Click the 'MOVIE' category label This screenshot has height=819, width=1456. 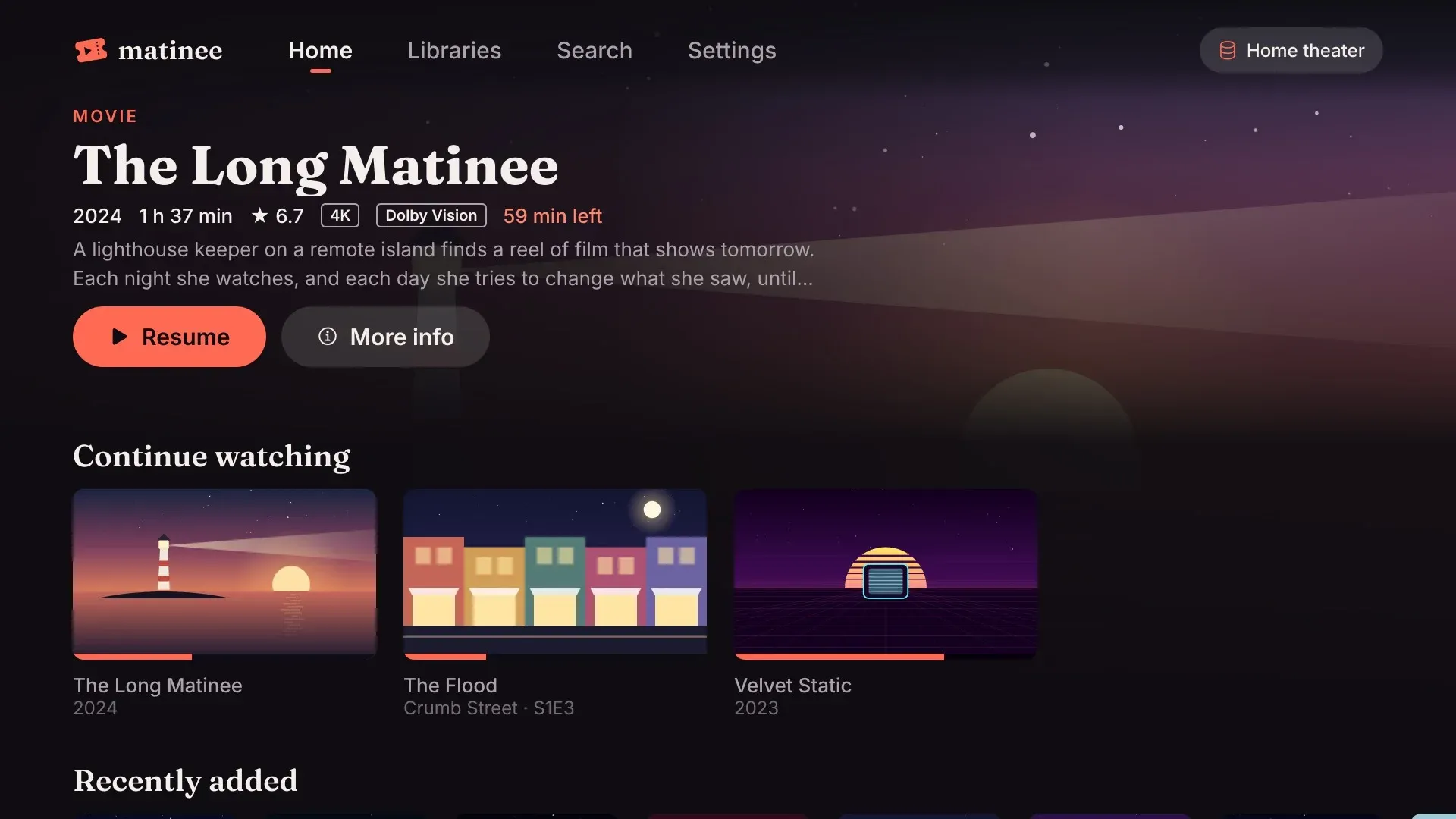click(105, 117)
